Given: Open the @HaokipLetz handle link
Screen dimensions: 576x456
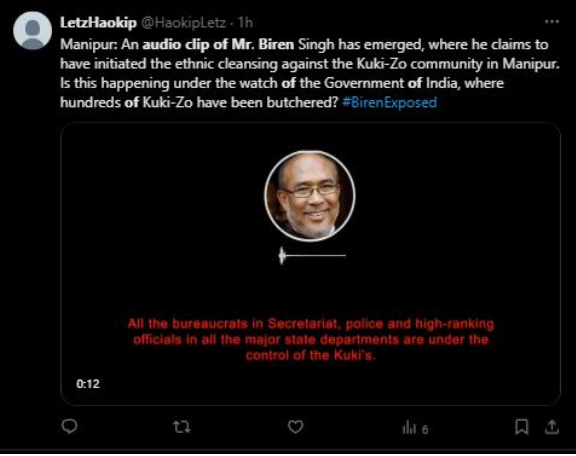Looking at the screenshot, I should (183, 23).
